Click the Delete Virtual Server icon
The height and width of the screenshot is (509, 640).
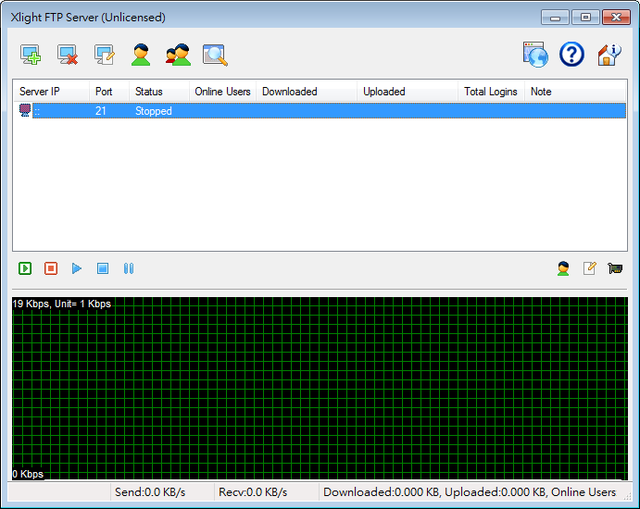tap(67, 55)
